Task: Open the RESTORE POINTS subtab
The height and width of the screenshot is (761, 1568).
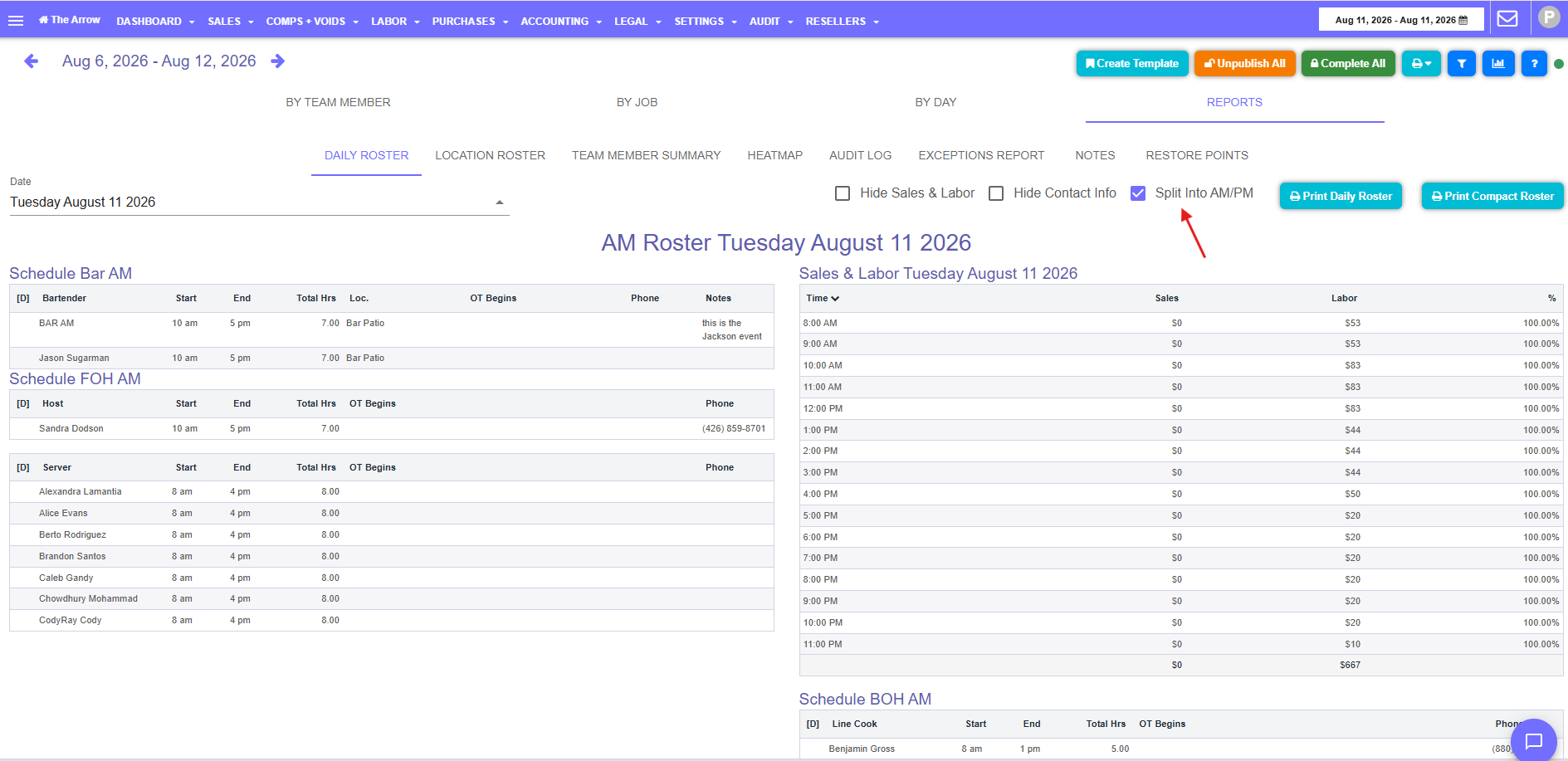Action: coord(1196,156)
